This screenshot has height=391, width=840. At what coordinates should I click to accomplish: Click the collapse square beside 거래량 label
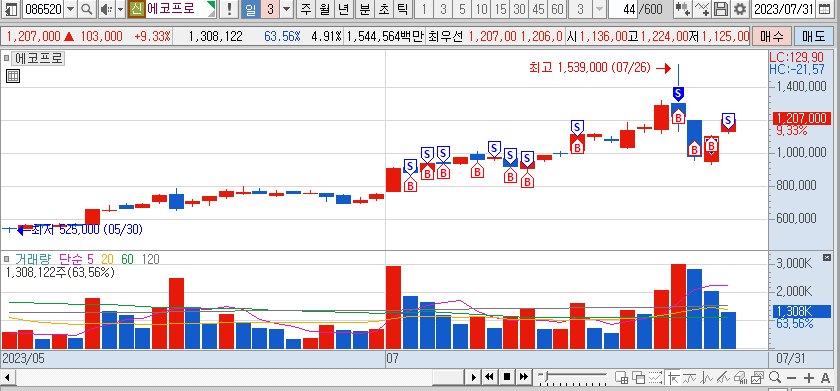point(6,259)
